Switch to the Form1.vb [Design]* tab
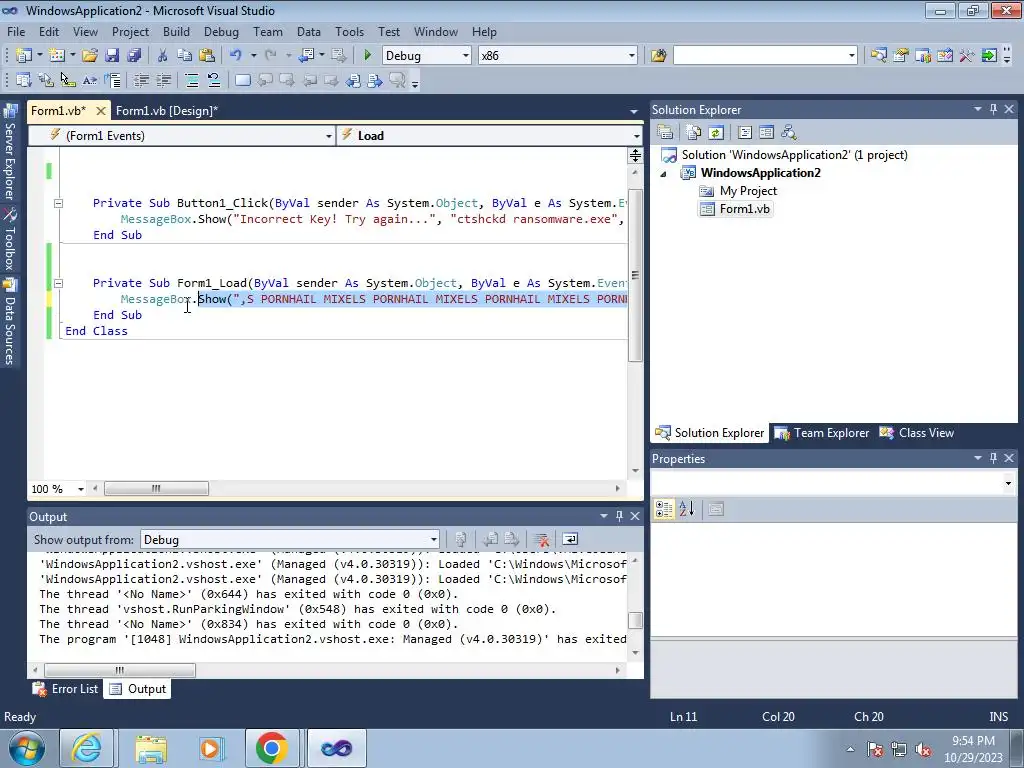Image resolution: width=1024 pixels, height=768 pixels. 167,110
